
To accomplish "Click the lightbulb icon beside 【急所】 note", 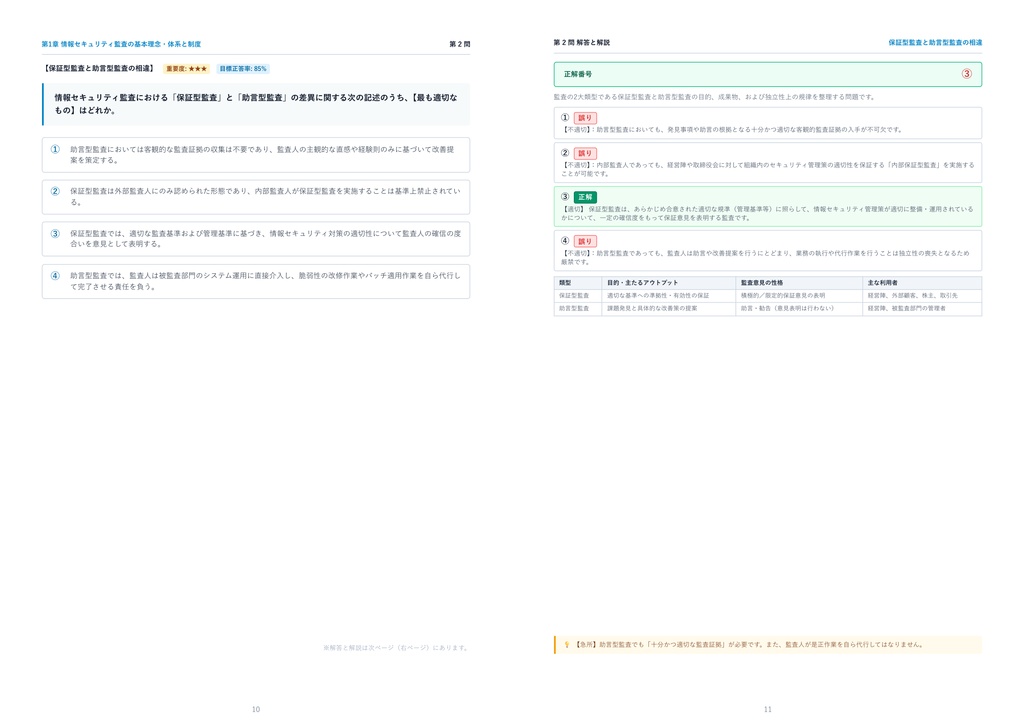I will pos(566,644).
